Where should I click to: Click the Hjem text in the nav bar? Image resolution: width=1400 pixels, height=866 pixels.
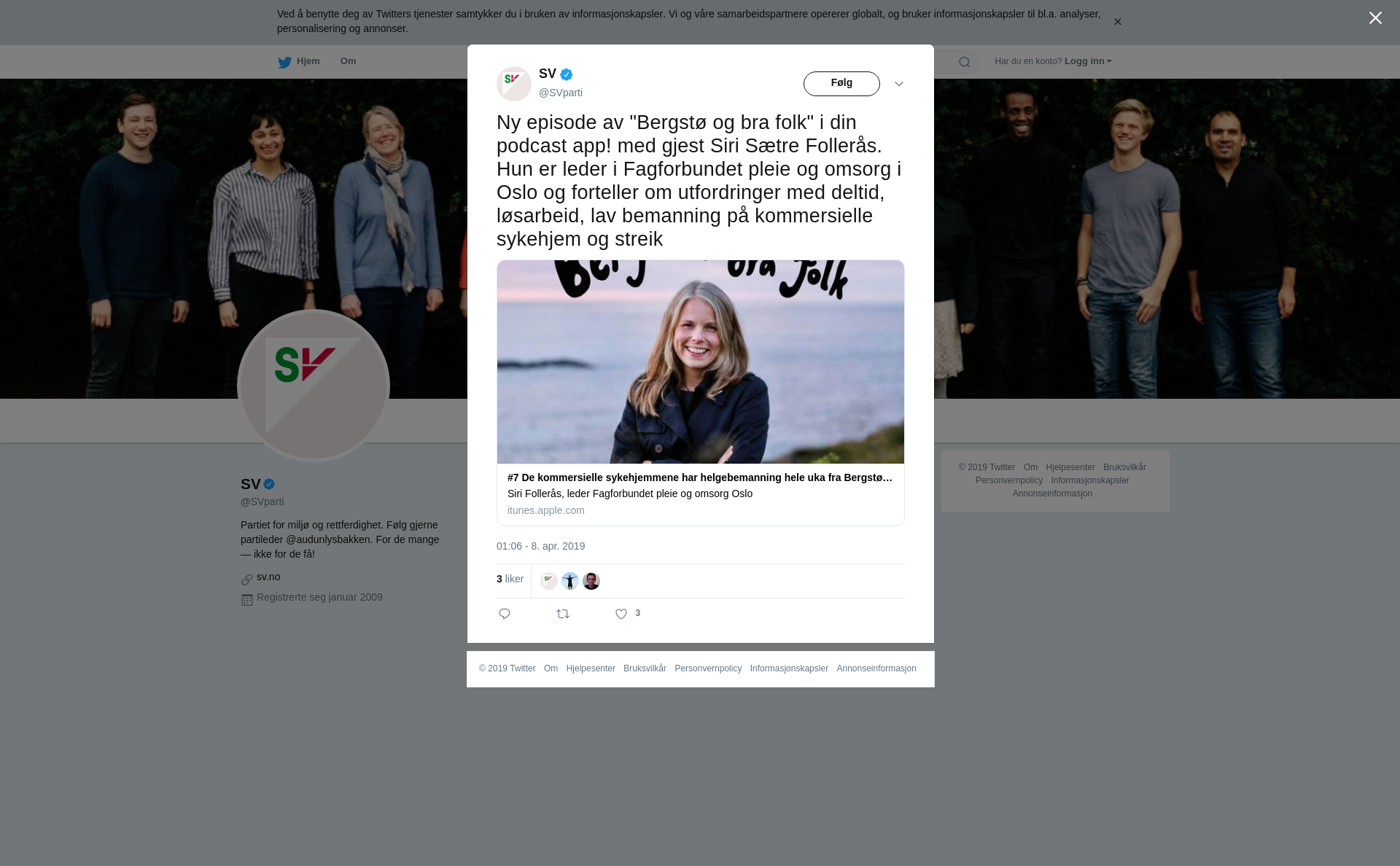(308, 61)
